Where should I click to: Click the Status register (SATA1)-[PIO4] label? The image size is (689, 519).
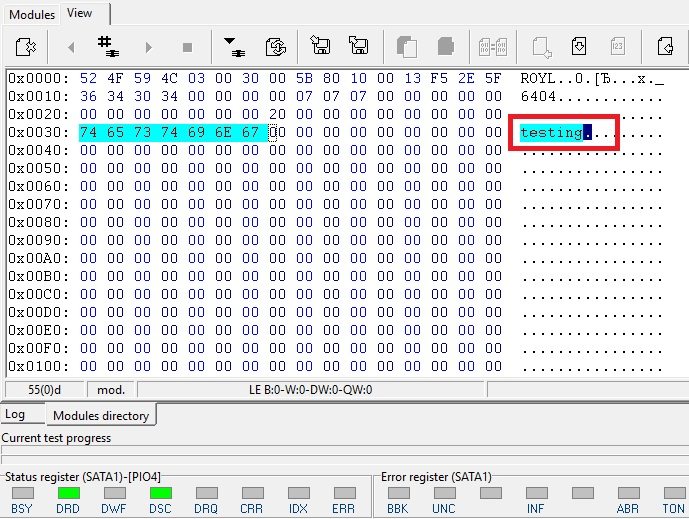click(83, 477)
